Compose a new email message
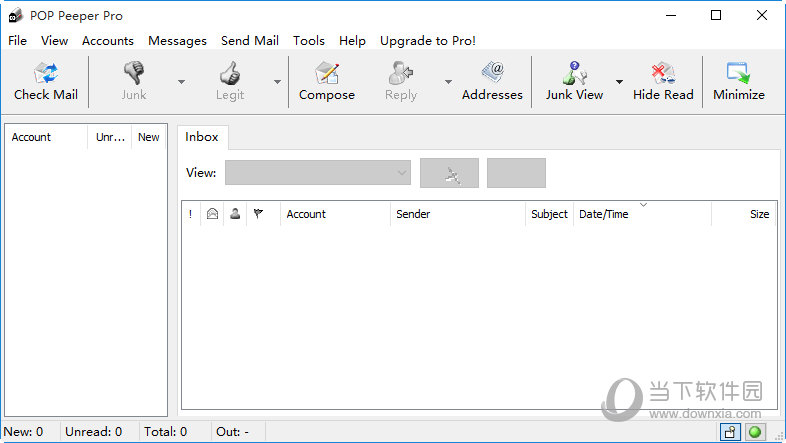Screen dimensions: 786x443 [327, 81]
